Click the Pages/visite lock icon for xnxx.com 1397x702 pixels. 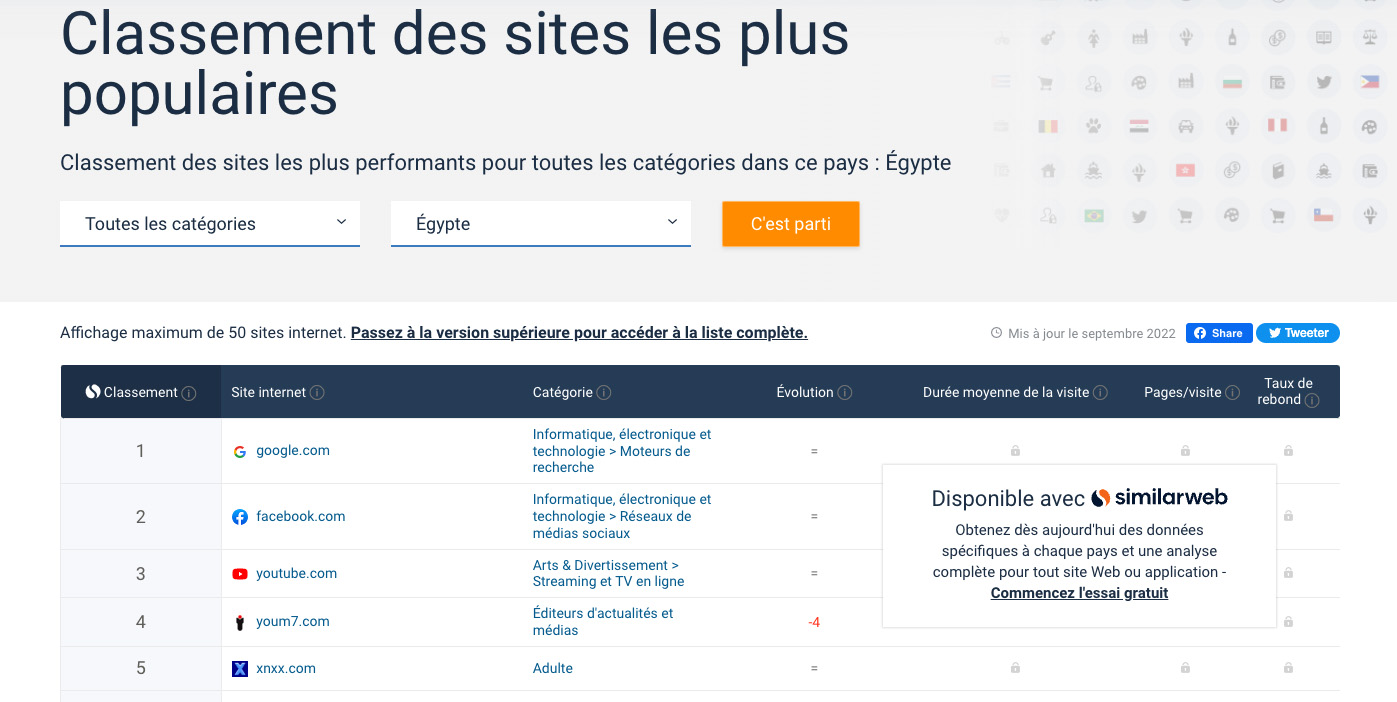[1185, 667]
